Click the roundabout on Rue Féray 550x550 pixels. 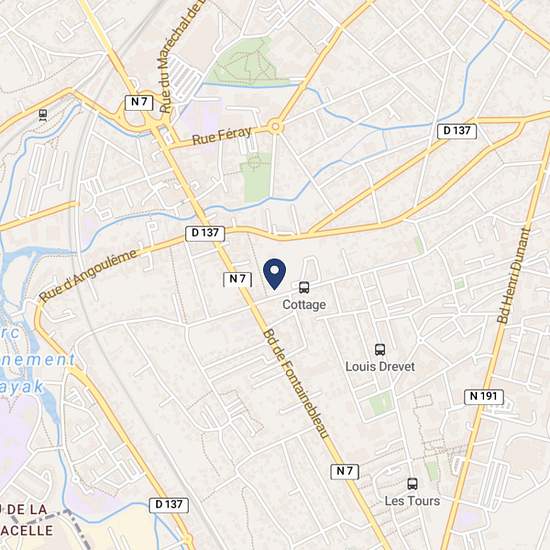[x=275, y=127]
